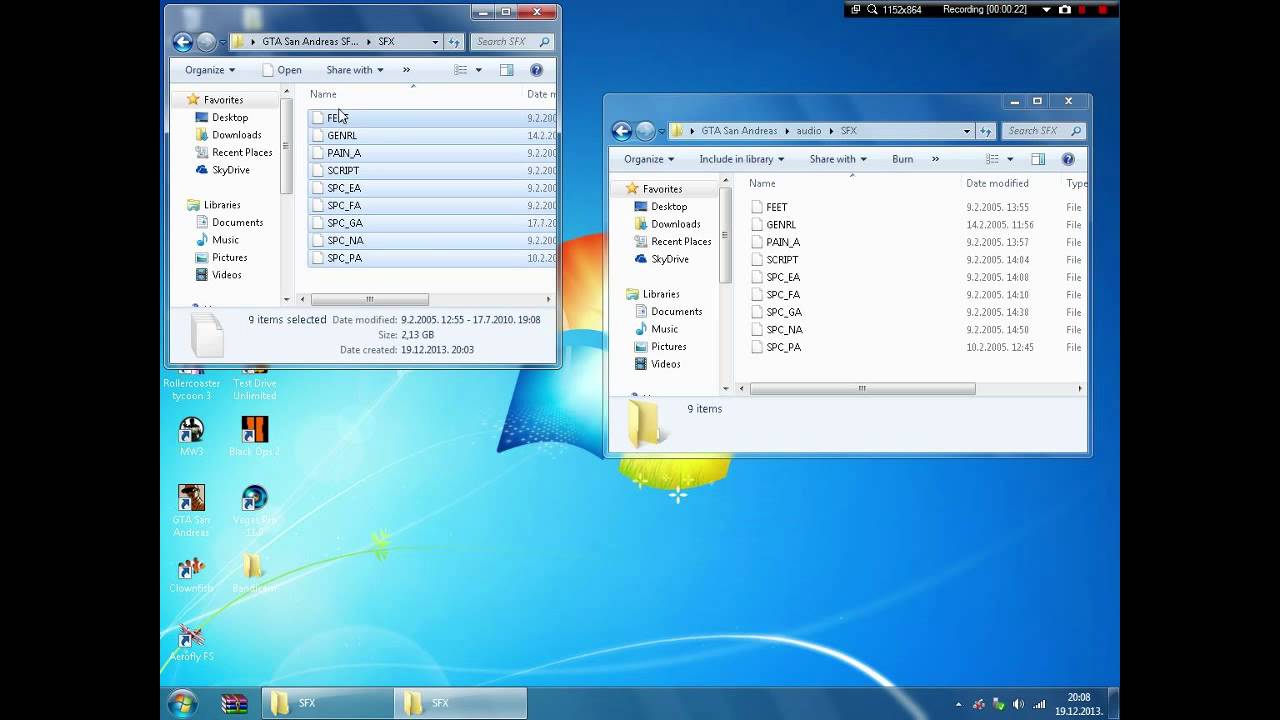Image resolution: width=1280 pixels, height=720 pixels.
Task: Toggle preview pane in audio SFX window
Action: 1038,159
